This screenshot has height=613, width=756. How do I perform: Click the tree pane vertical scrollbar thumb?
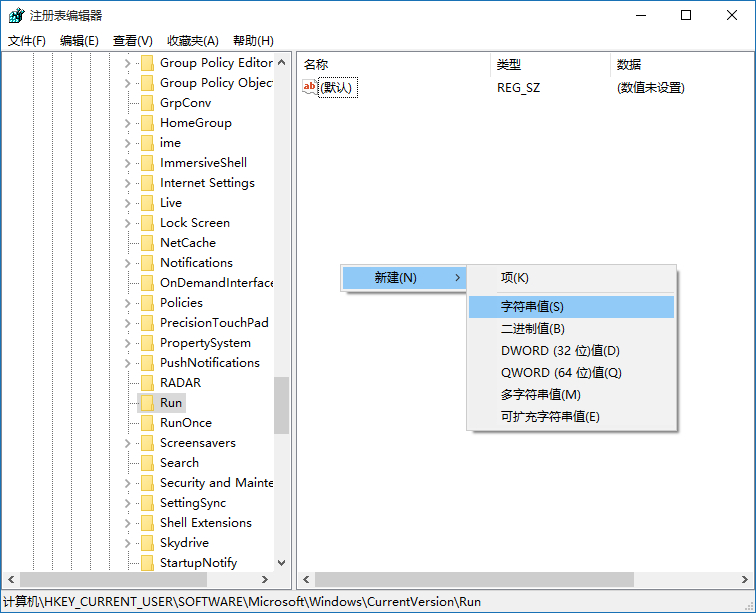click(x=282, y=405)
